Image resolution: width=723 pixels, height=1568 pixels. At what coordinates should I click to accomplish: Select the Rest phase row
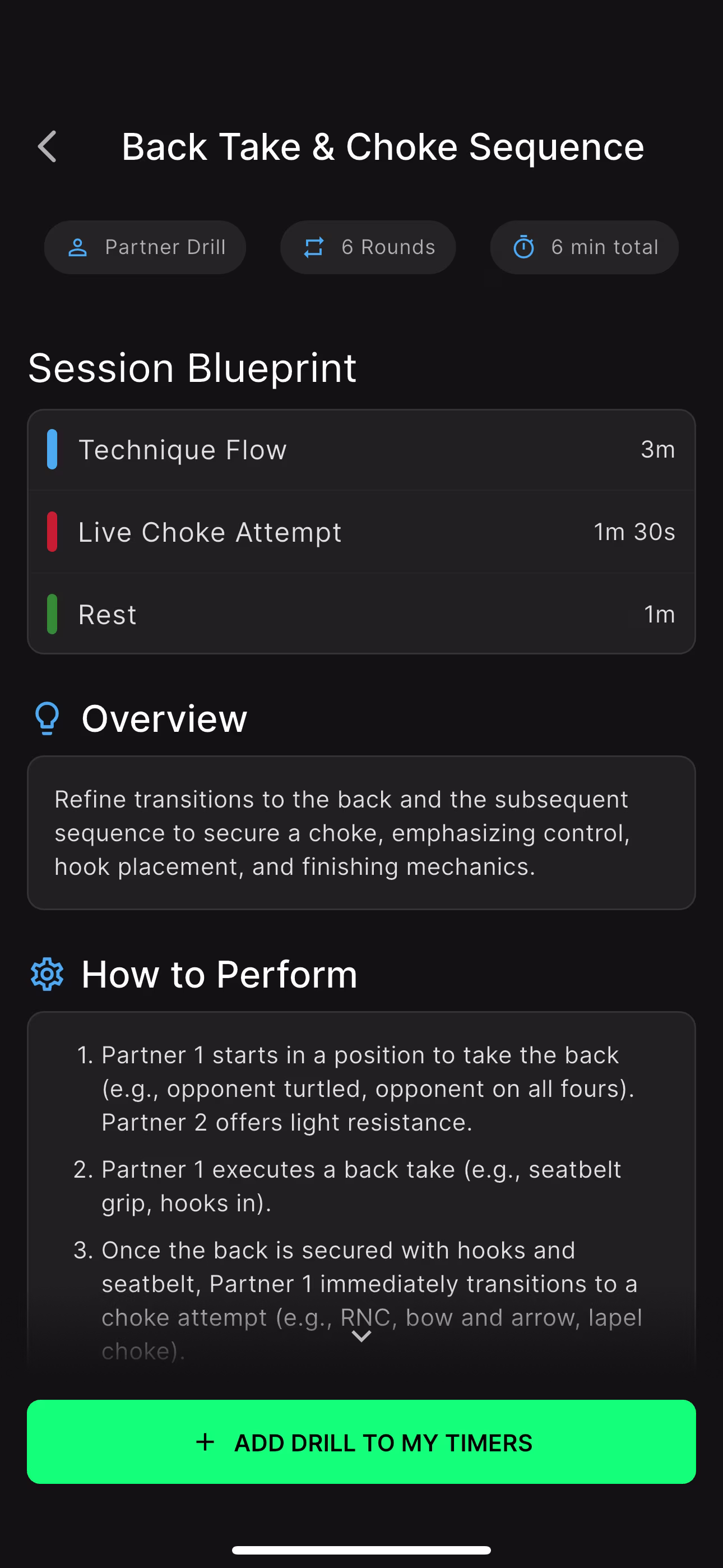[x=361, y=614]
